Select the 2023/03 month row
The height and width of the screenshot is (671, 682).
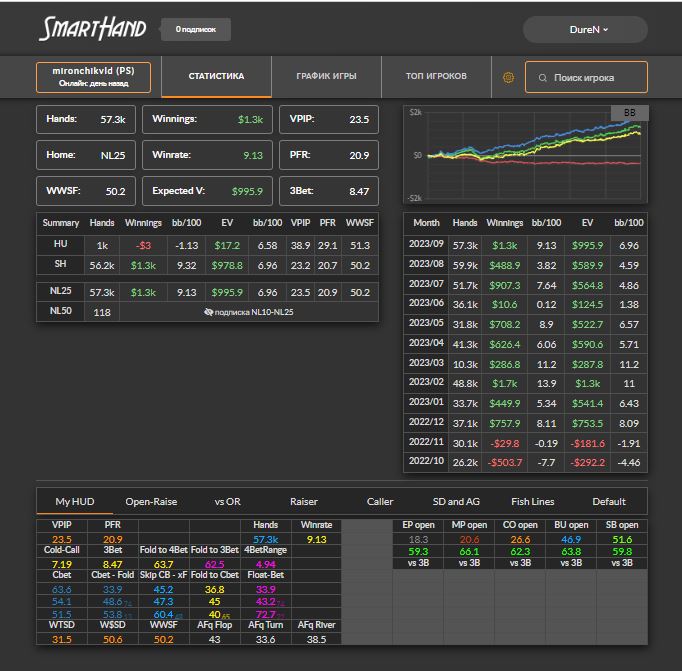tap(525, 364)
